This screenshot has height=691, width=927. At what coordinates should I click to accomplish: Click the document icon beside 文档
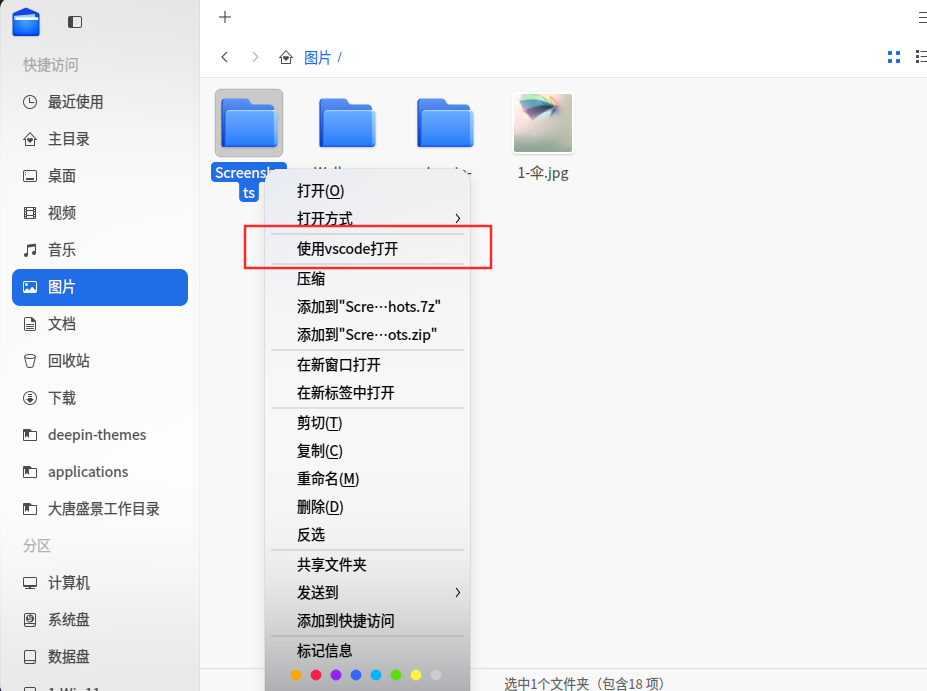tap(30, 324)
